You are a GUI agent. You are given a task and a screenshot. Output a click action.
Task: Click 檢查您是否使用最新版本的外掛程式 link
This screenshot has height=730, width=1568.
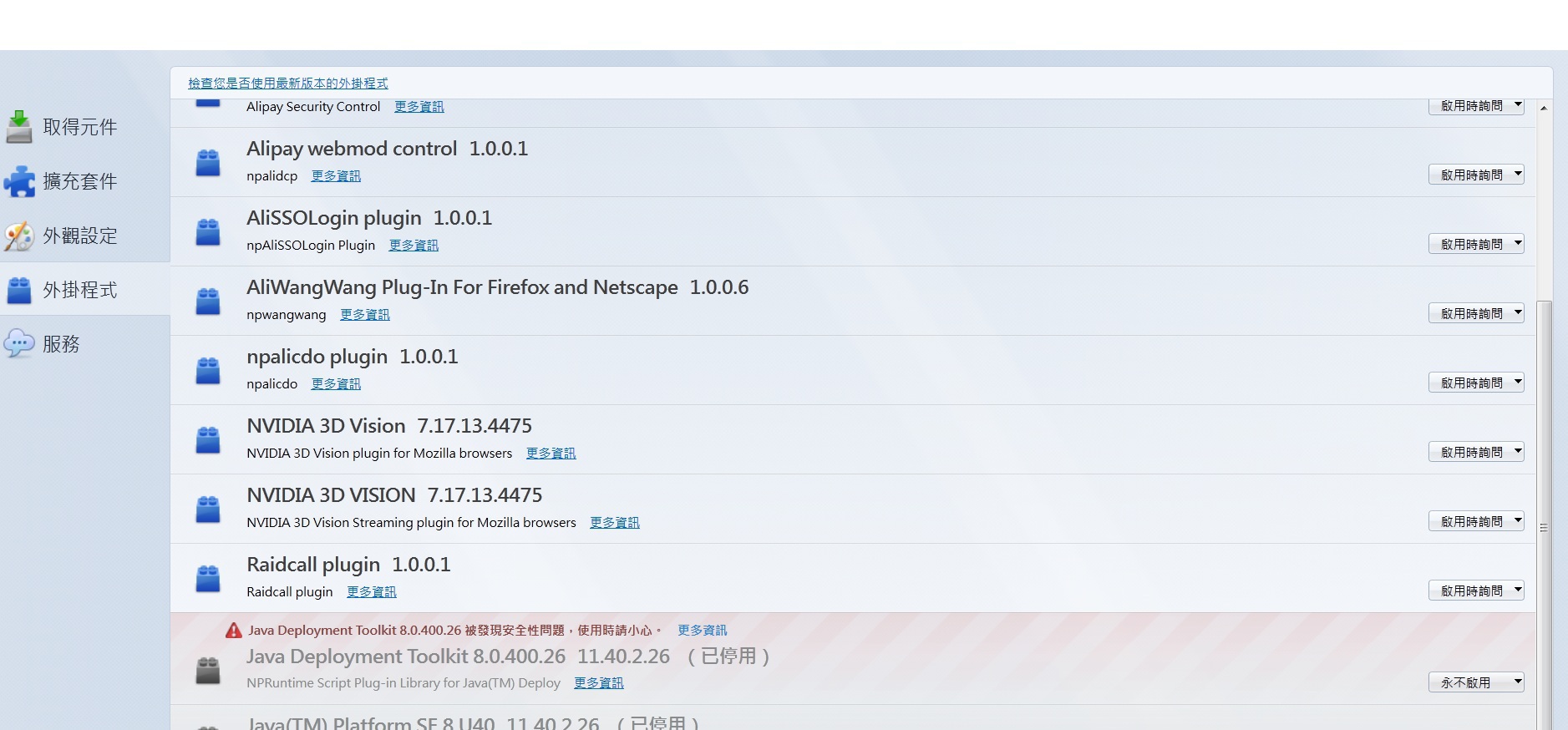click(288, 84)
